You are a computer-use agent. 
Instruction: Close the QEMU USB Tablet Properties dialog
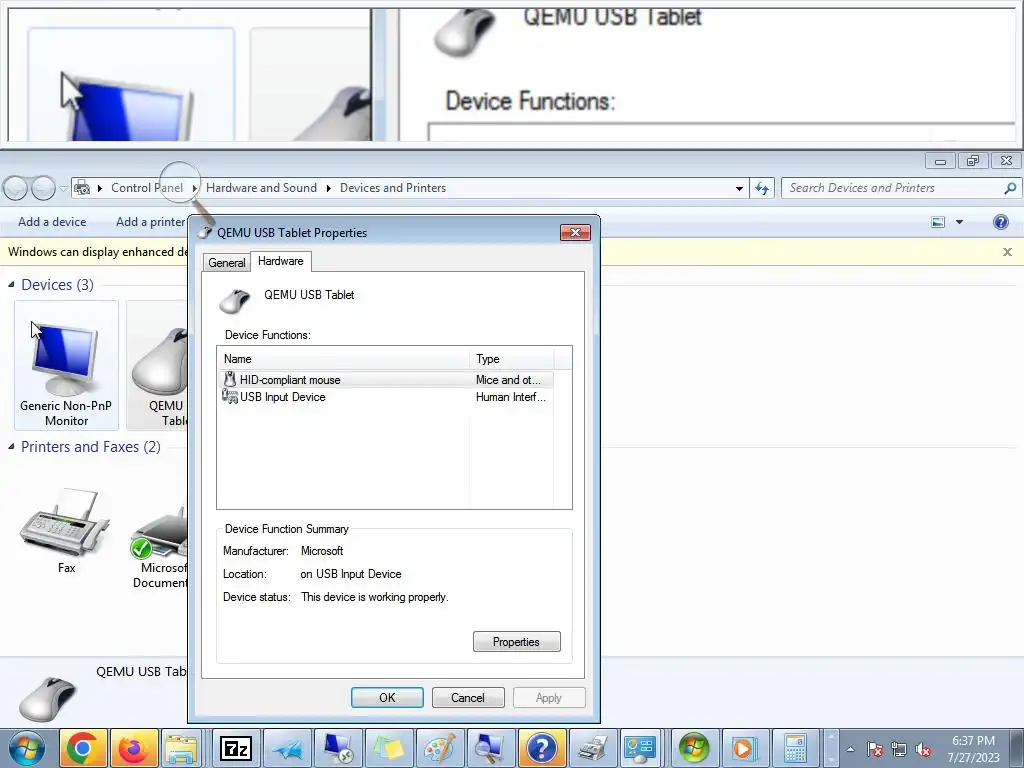575,232
